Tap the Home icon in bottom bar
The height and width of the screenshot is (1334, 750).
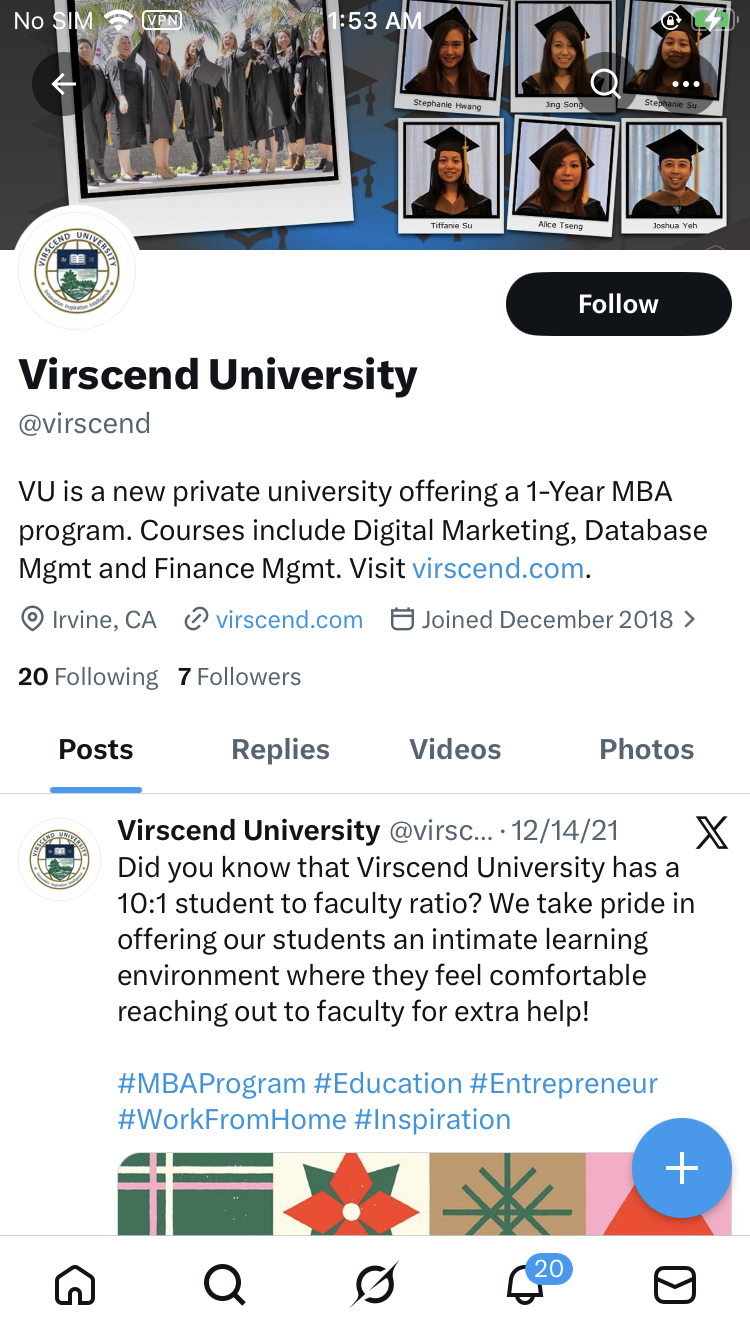coord(75,1285)
